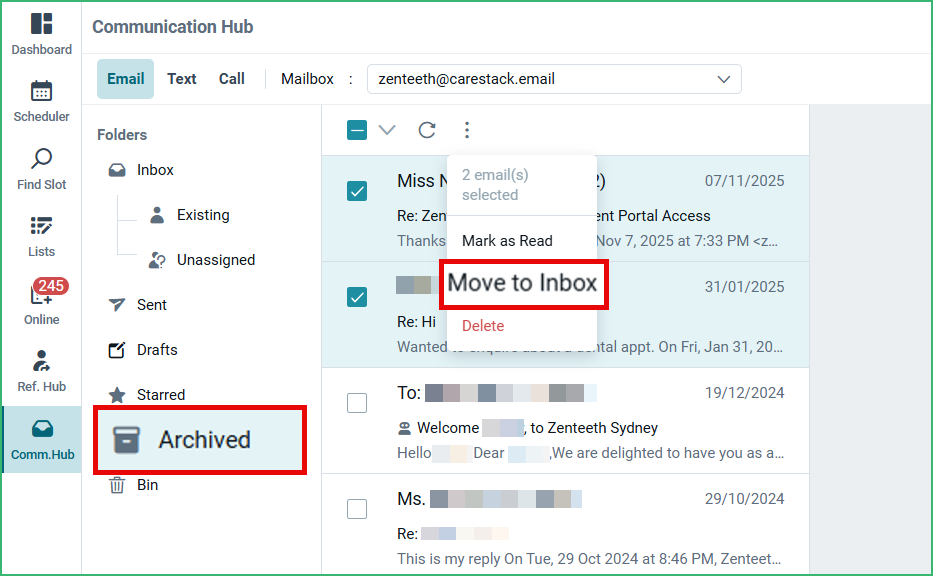The height and width of the screenshot is (576, 933).
Task: Toggle the select-all emails checkbox
Action: point(357,130)
